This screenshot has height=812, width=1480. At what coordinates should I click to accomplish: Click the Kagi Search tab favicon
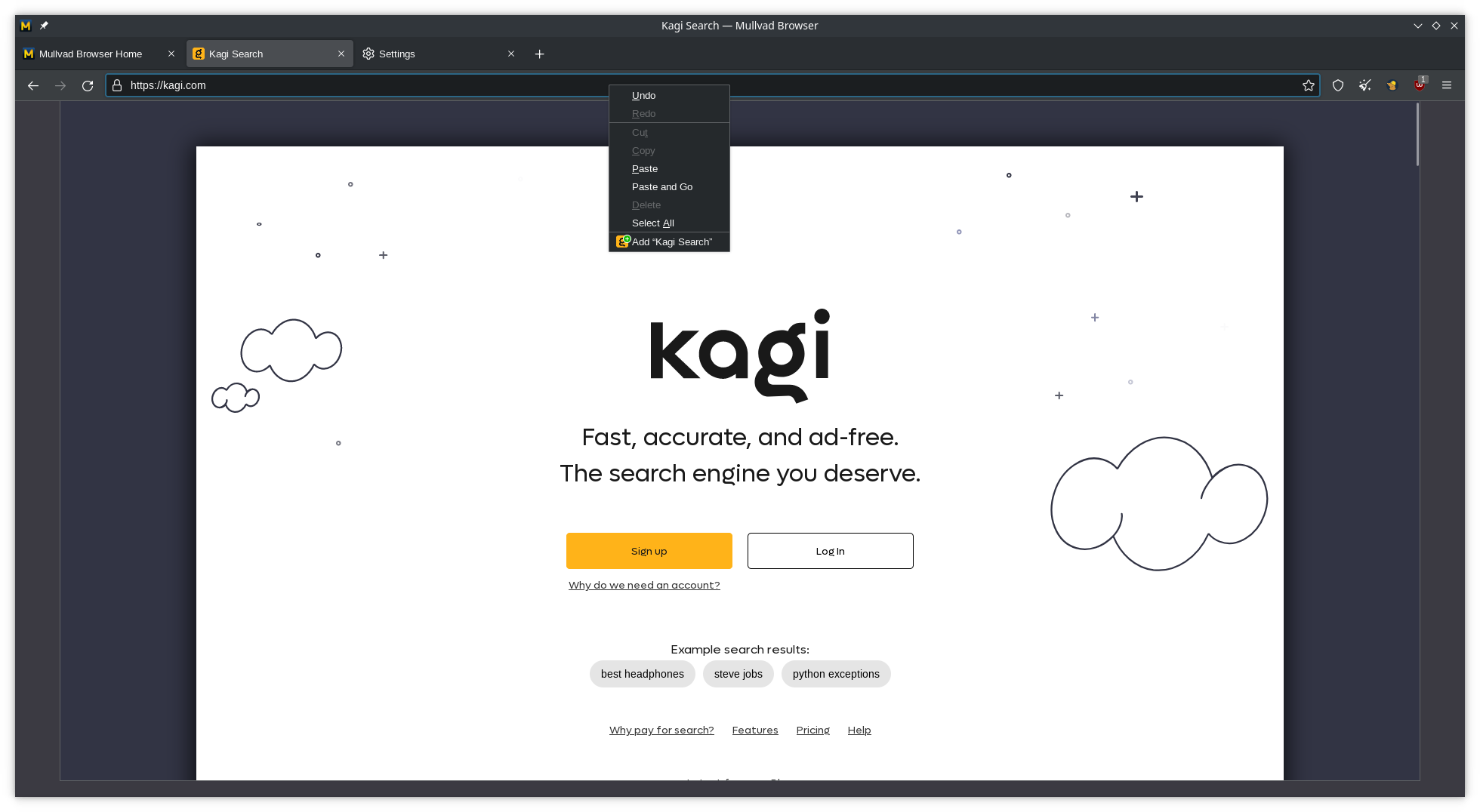[199, 54]
